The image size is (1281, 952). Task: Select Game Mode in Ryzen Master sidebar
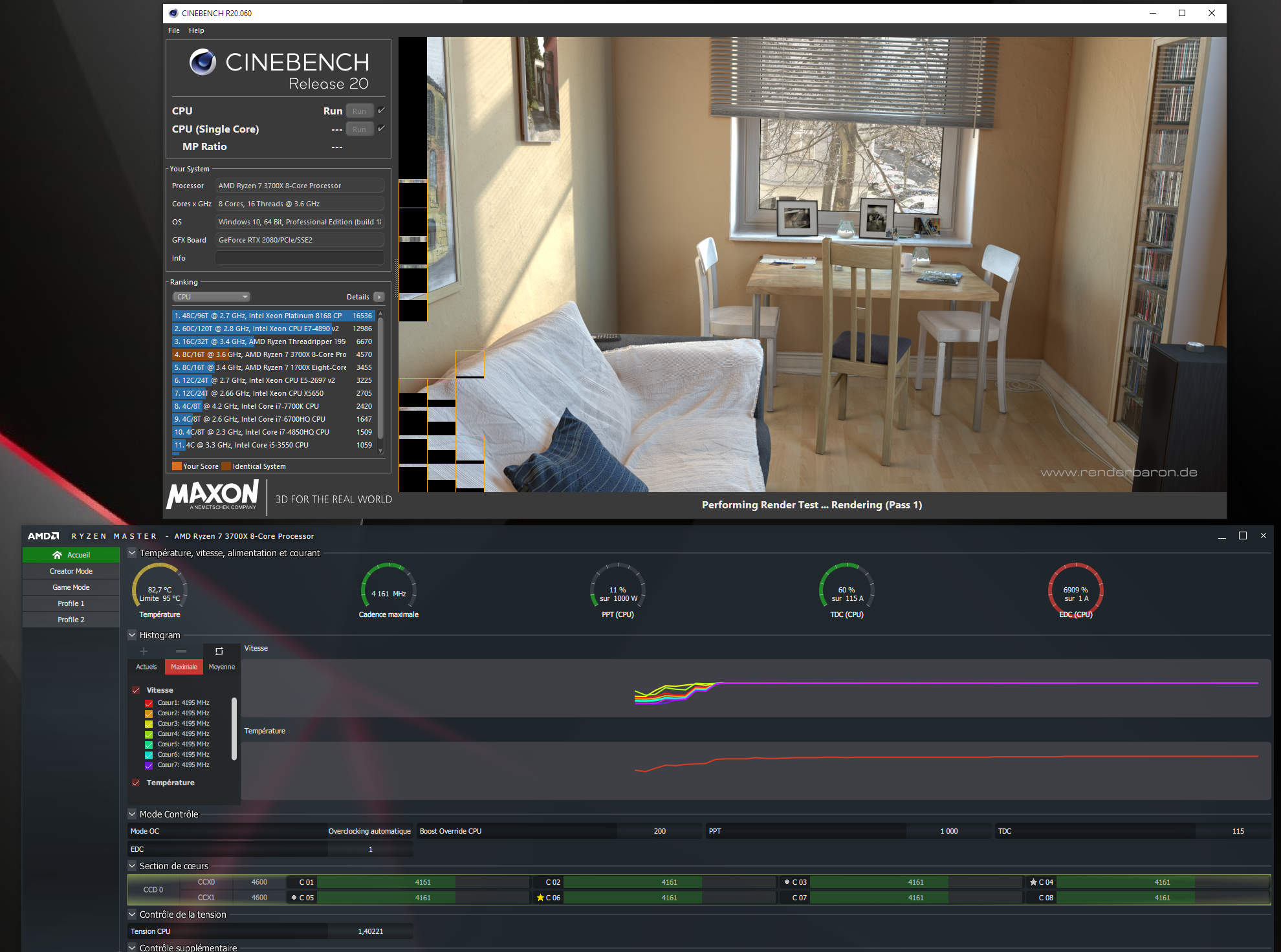[71, 587]
